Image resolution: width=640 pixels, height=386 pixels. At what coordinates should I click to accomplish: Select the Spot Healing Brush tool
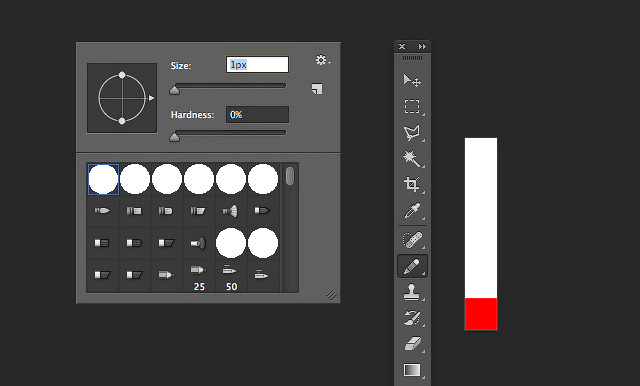click(412, 240)
